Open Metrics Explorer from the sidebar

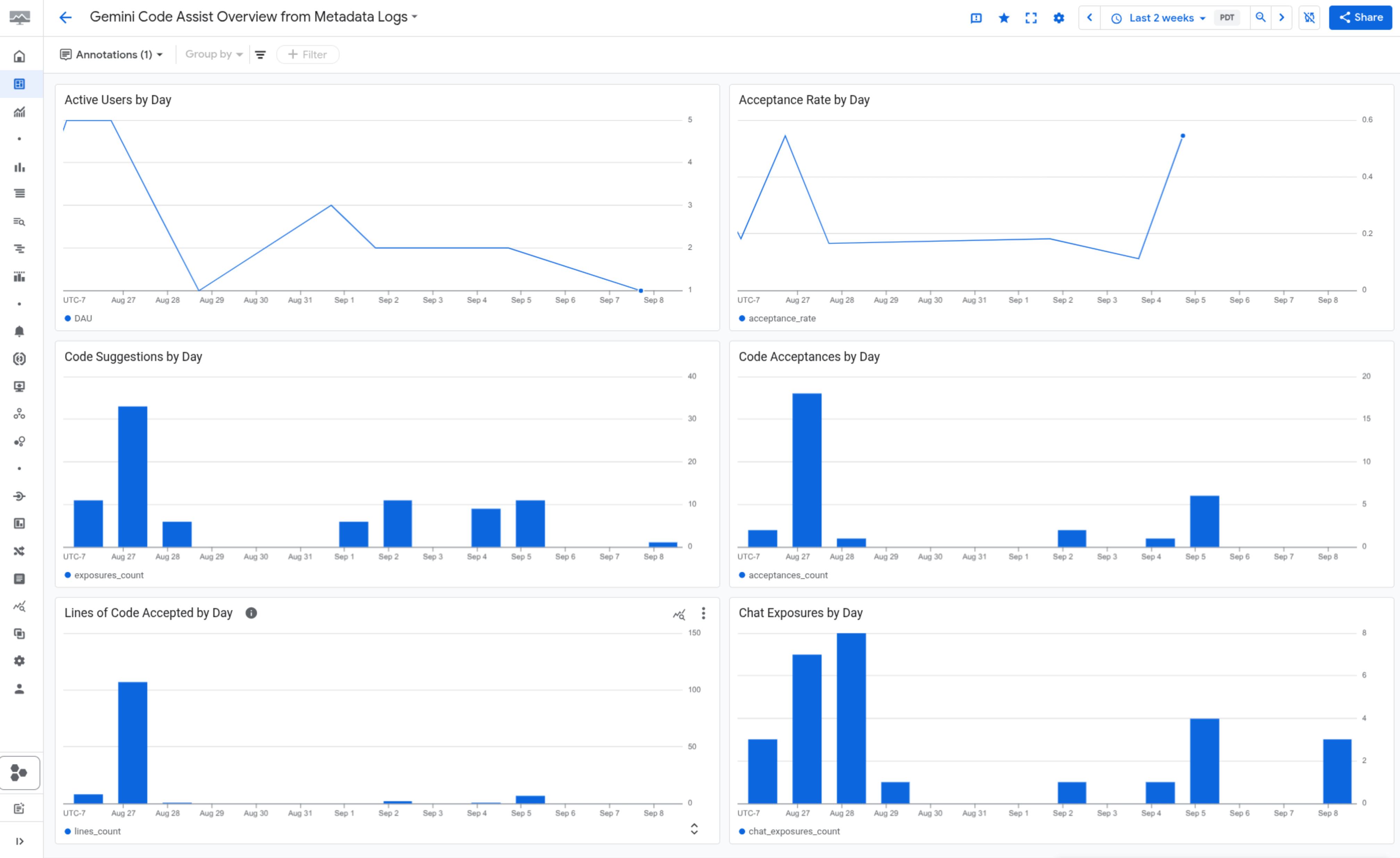(x=19, y=112)
